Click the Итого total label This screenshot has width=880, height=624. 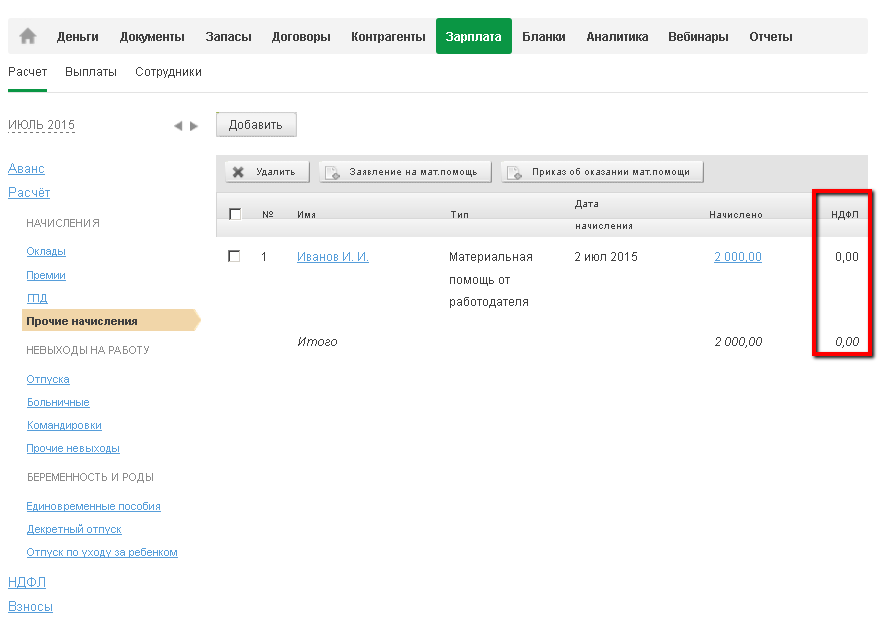317,341
